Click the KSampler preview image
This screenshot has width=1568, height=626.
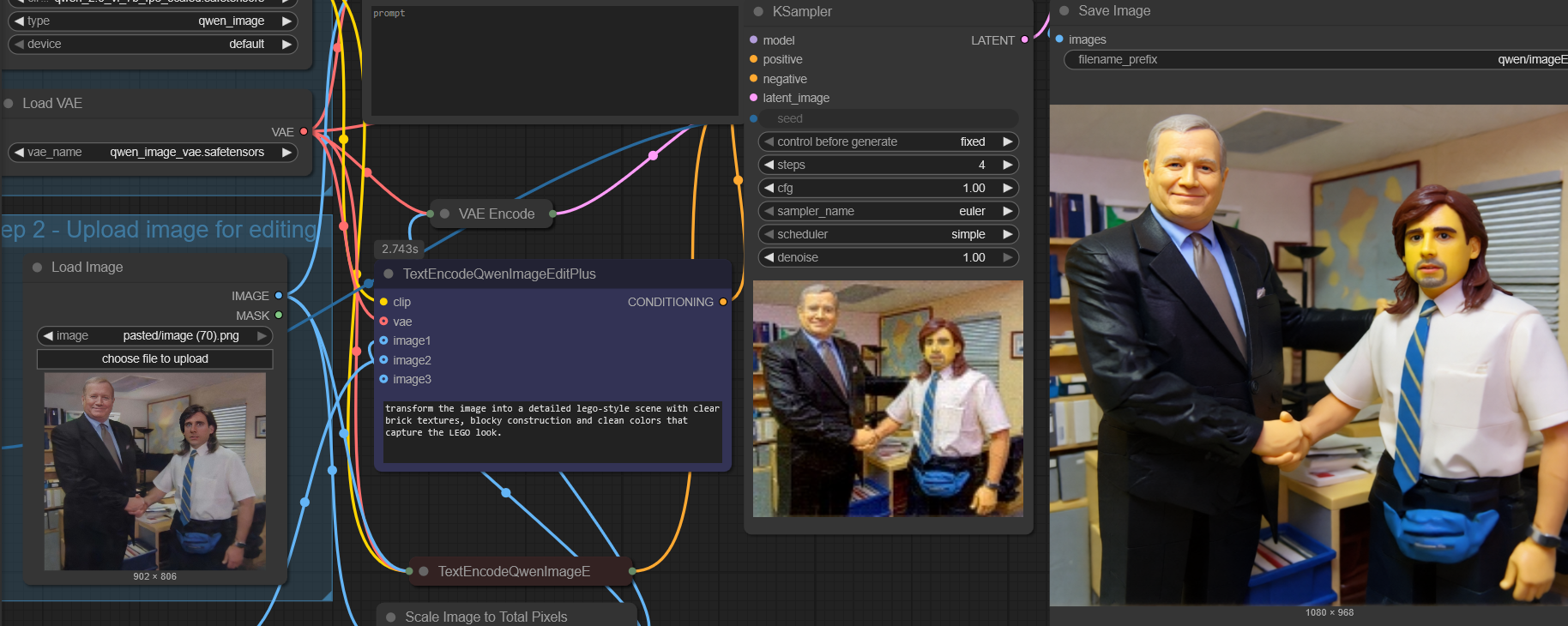pyautogui.click(x=888, y=399)
